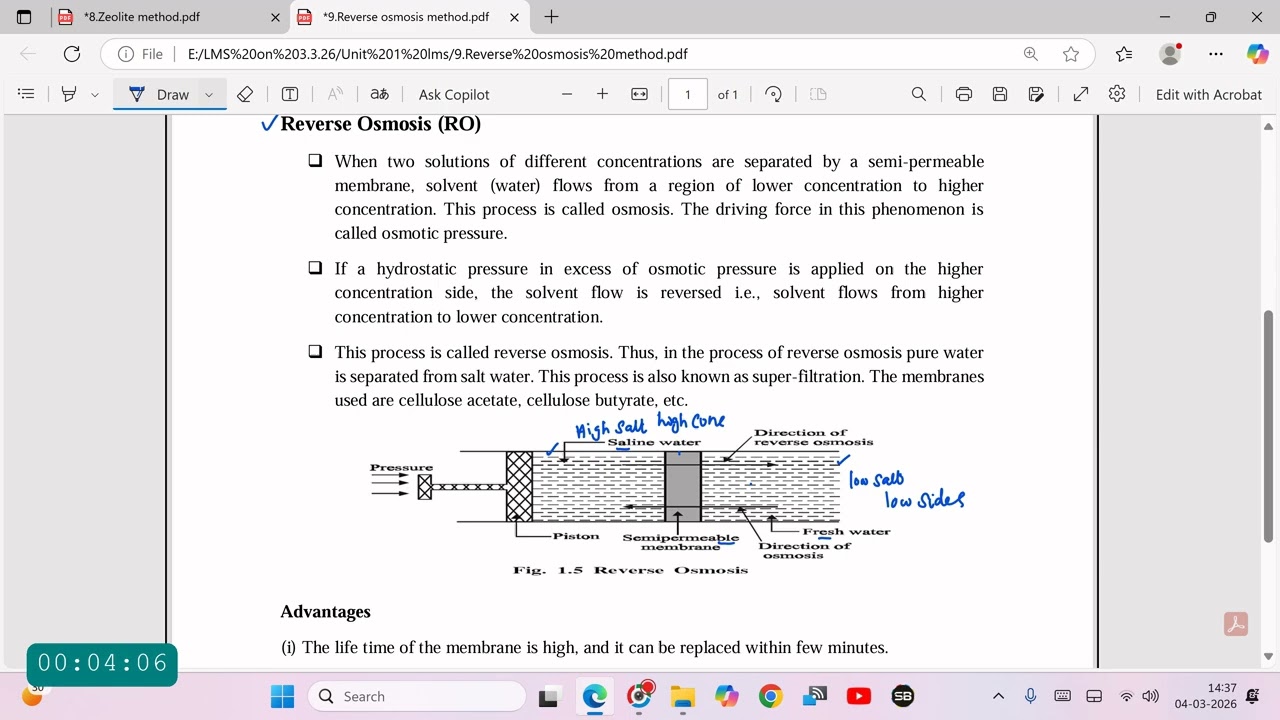Open the browser profile menu
Viewport: 1280px width, 720px height.
point(1170,54)
